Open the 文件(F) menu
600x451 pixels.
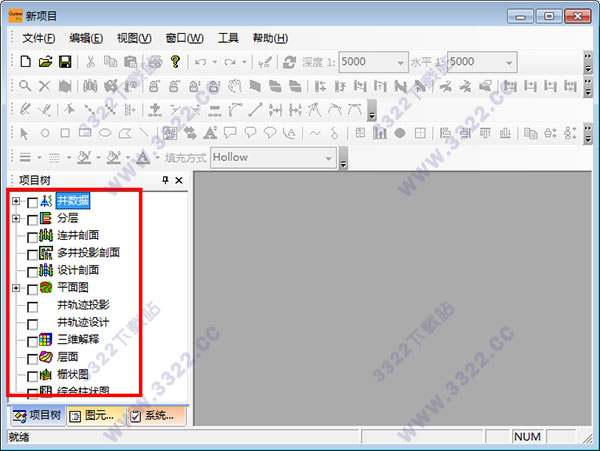click(x=38, y=38)
